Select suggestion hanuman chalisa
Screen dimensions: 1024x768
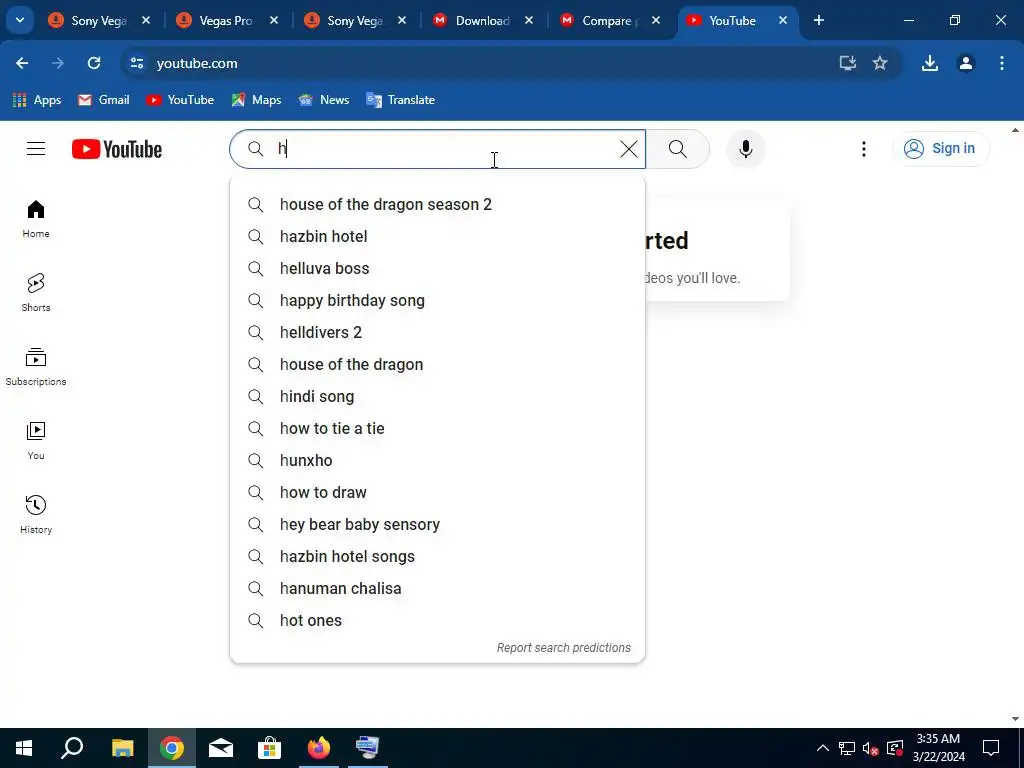coord(437,588)
